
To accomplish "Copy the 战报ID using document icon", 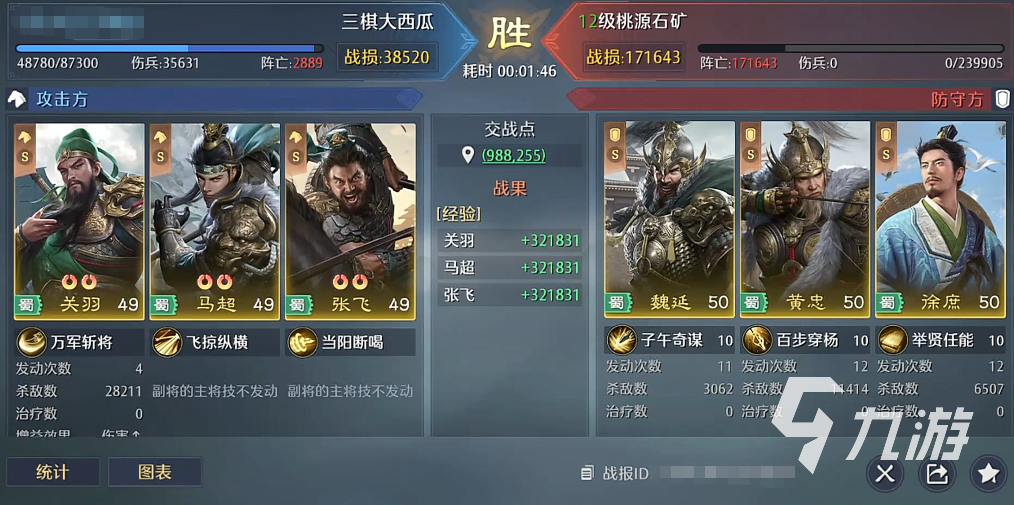I will (587, 474).
